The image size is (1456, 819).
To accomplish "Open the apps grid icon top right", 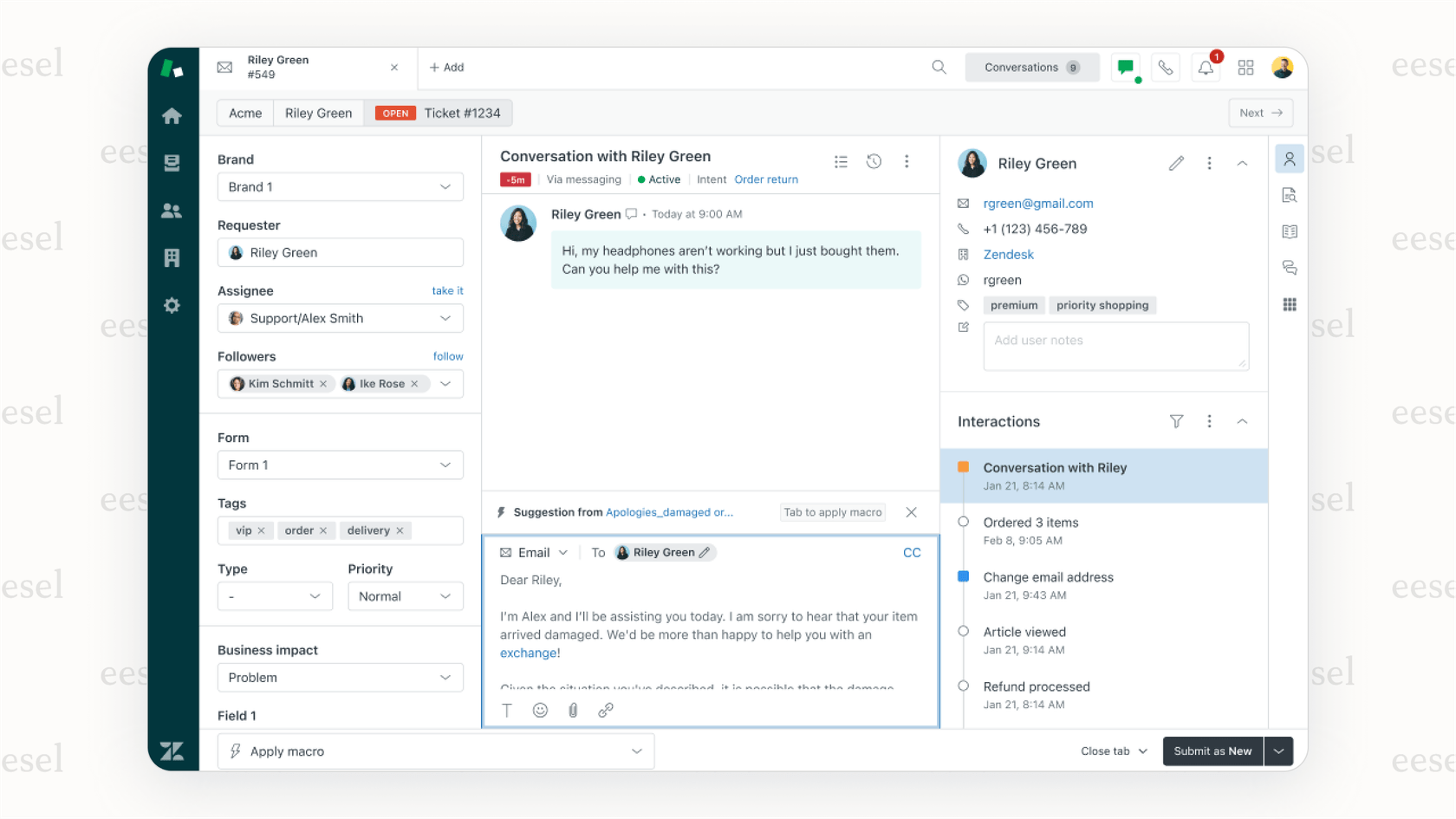I will (1246, 67).
